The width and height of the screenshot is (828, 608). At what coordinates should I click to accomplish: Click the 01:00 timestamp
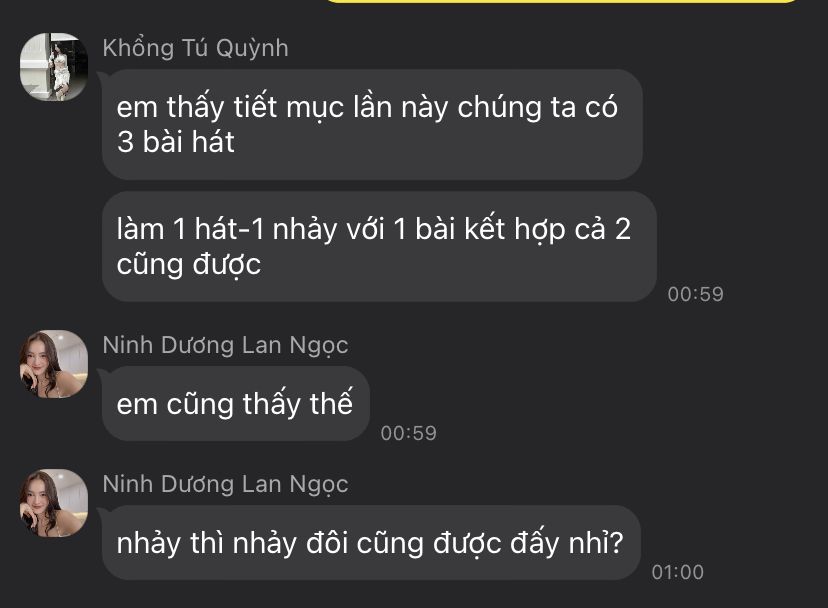point(678,572)
